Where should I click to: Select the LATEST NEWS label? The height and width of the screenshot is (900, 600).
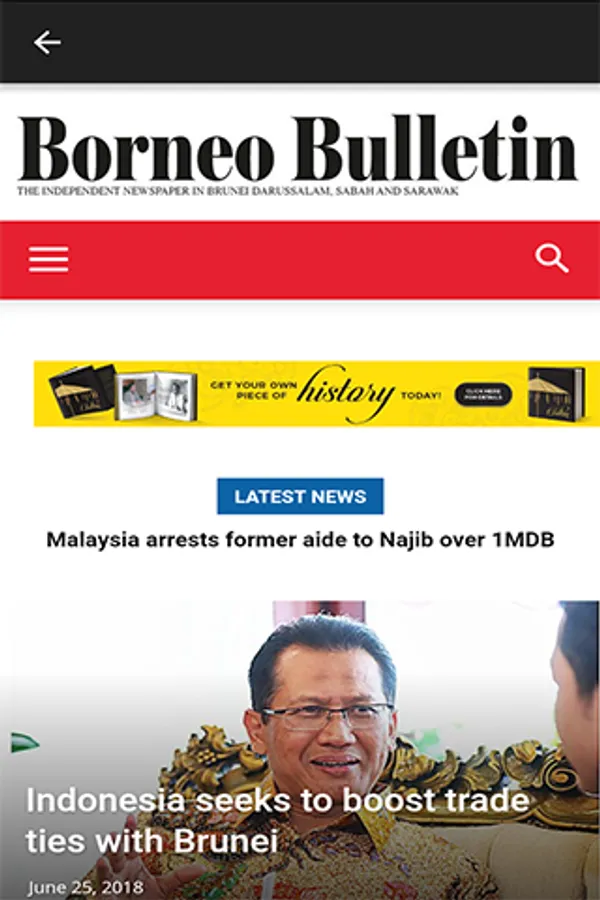tap(300, 496)
